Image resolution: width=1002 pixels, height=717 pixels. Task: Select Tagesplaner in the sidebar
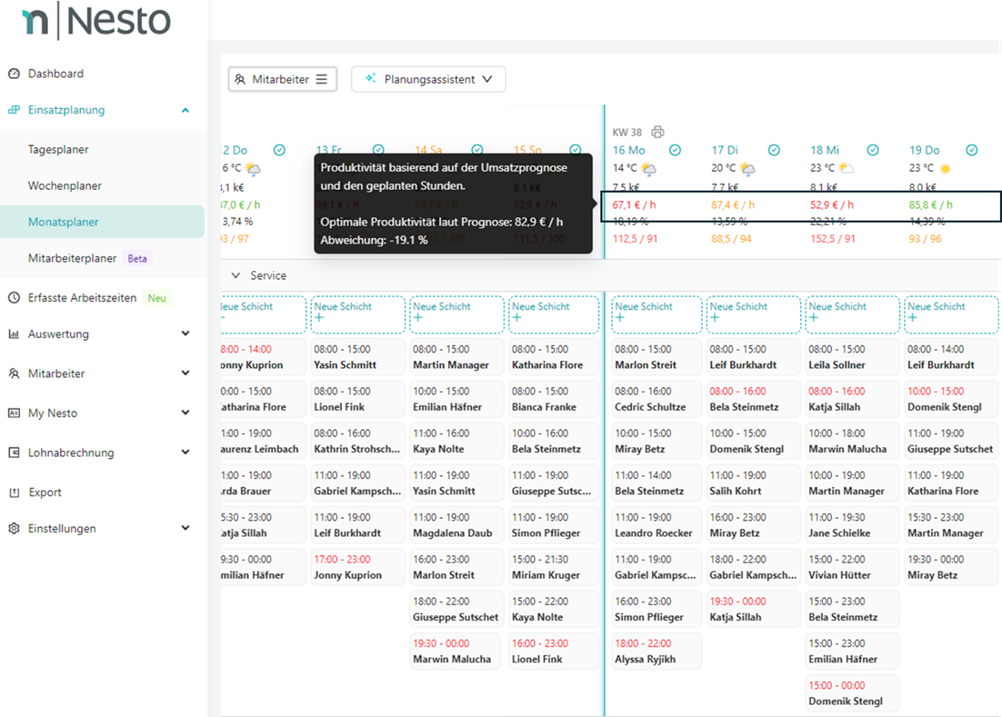58,150
